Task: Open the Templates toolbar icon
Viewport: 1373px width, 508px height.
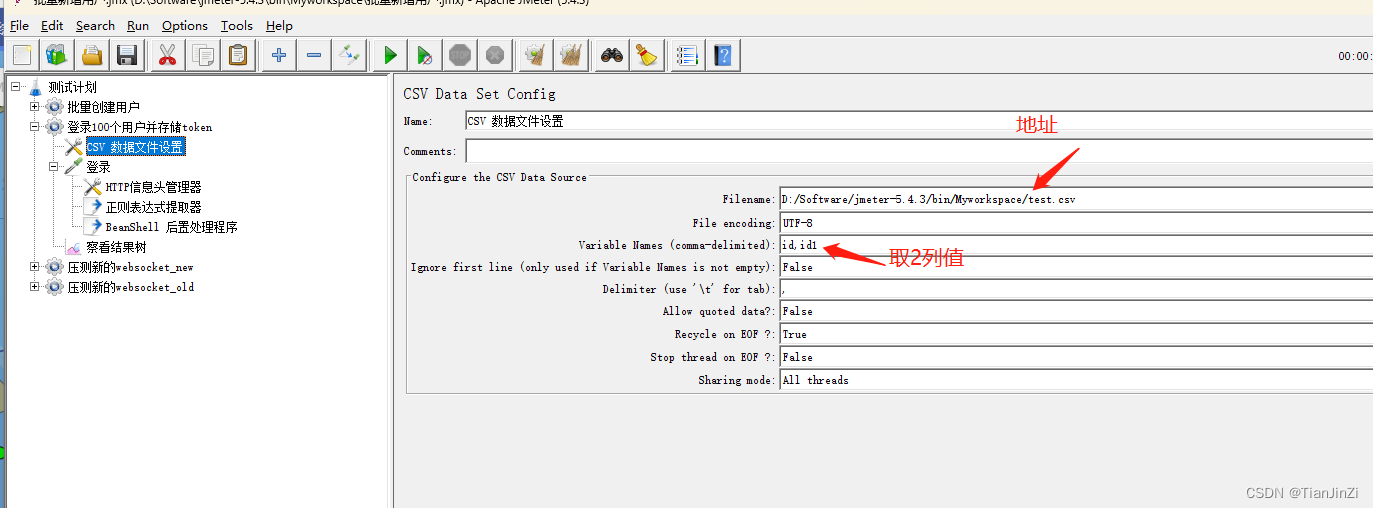Action: (57, 55)
